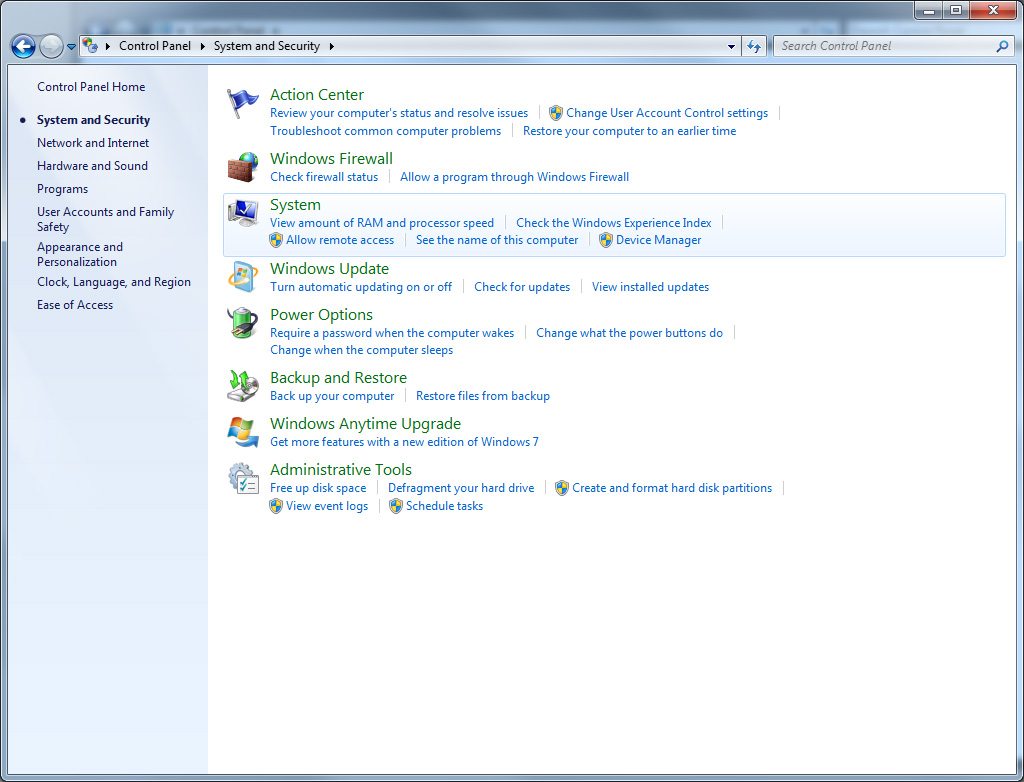Viewport: 1024px width, 782px height.
Task: Expand the arrow before Control Panel breadcrumb
Action: [x=108, y=46]
